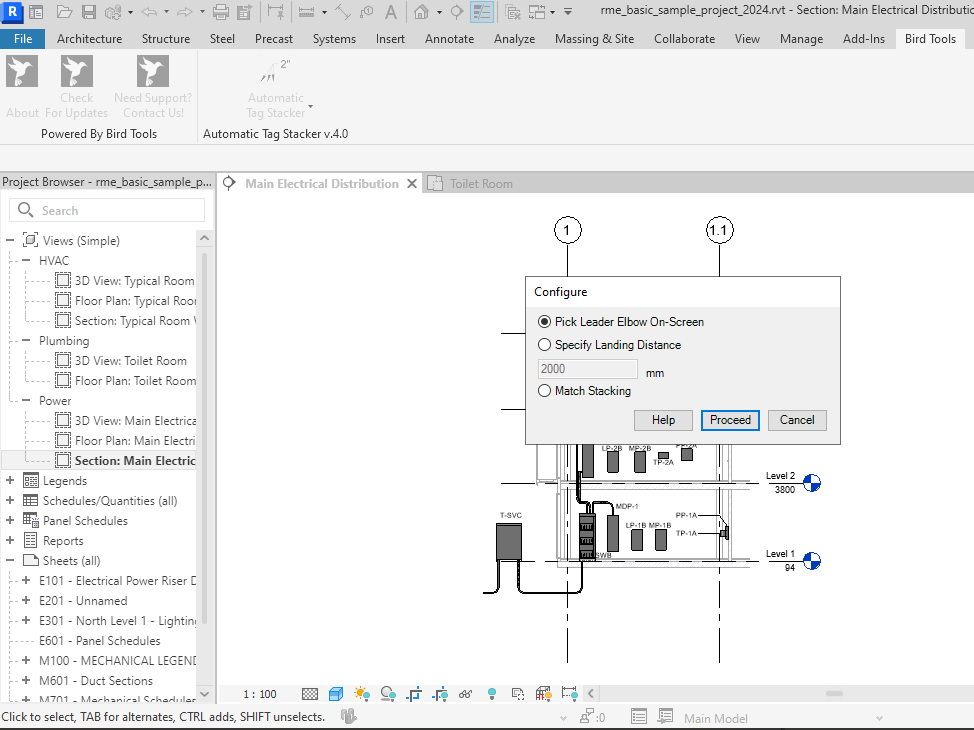Select Specify Landing Distance radio button

coord(544,345)
